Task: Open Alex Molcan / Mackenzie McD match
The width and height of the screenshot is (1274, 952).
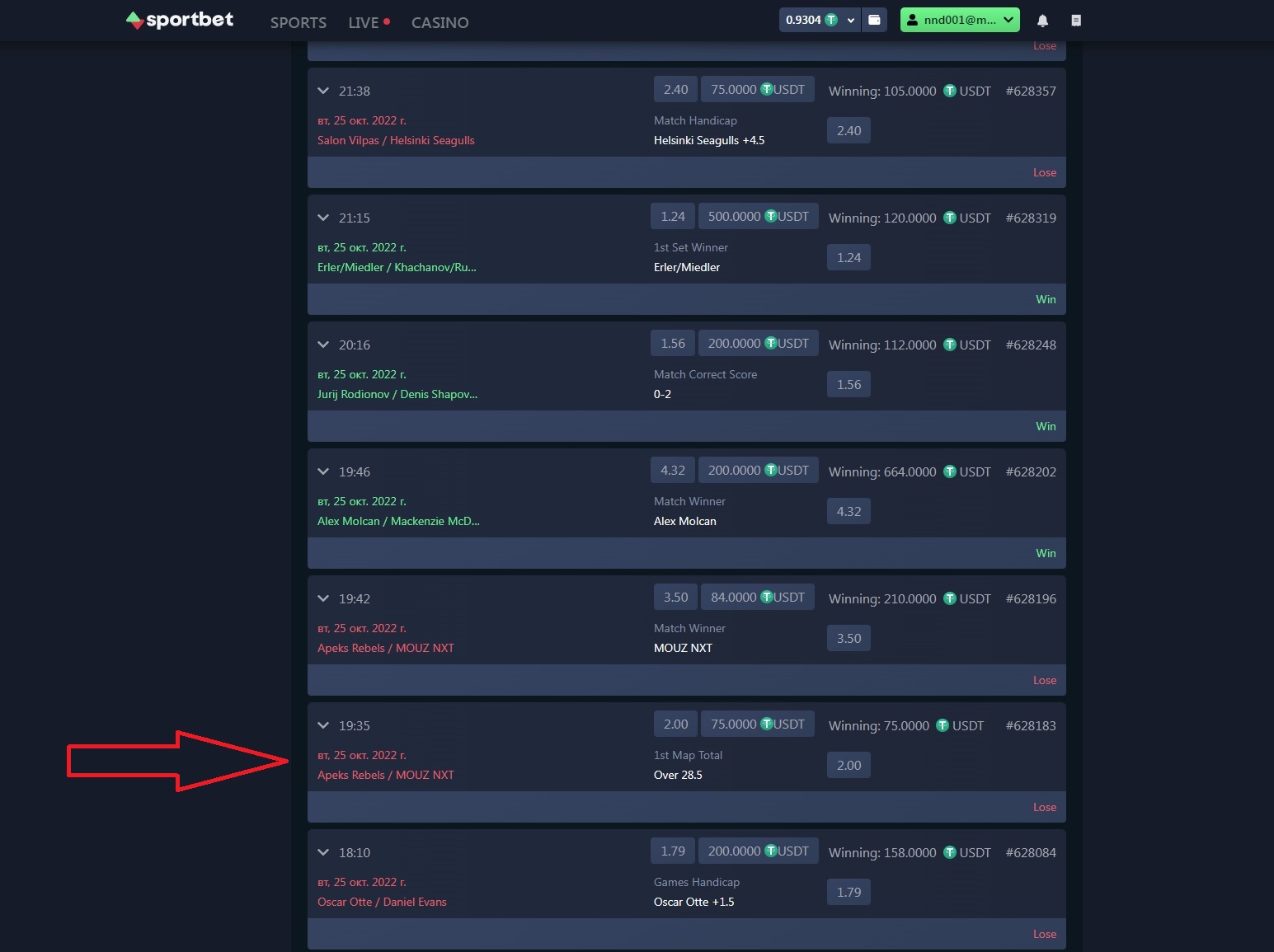Action: pyautogui.click(x=398, y=521)
